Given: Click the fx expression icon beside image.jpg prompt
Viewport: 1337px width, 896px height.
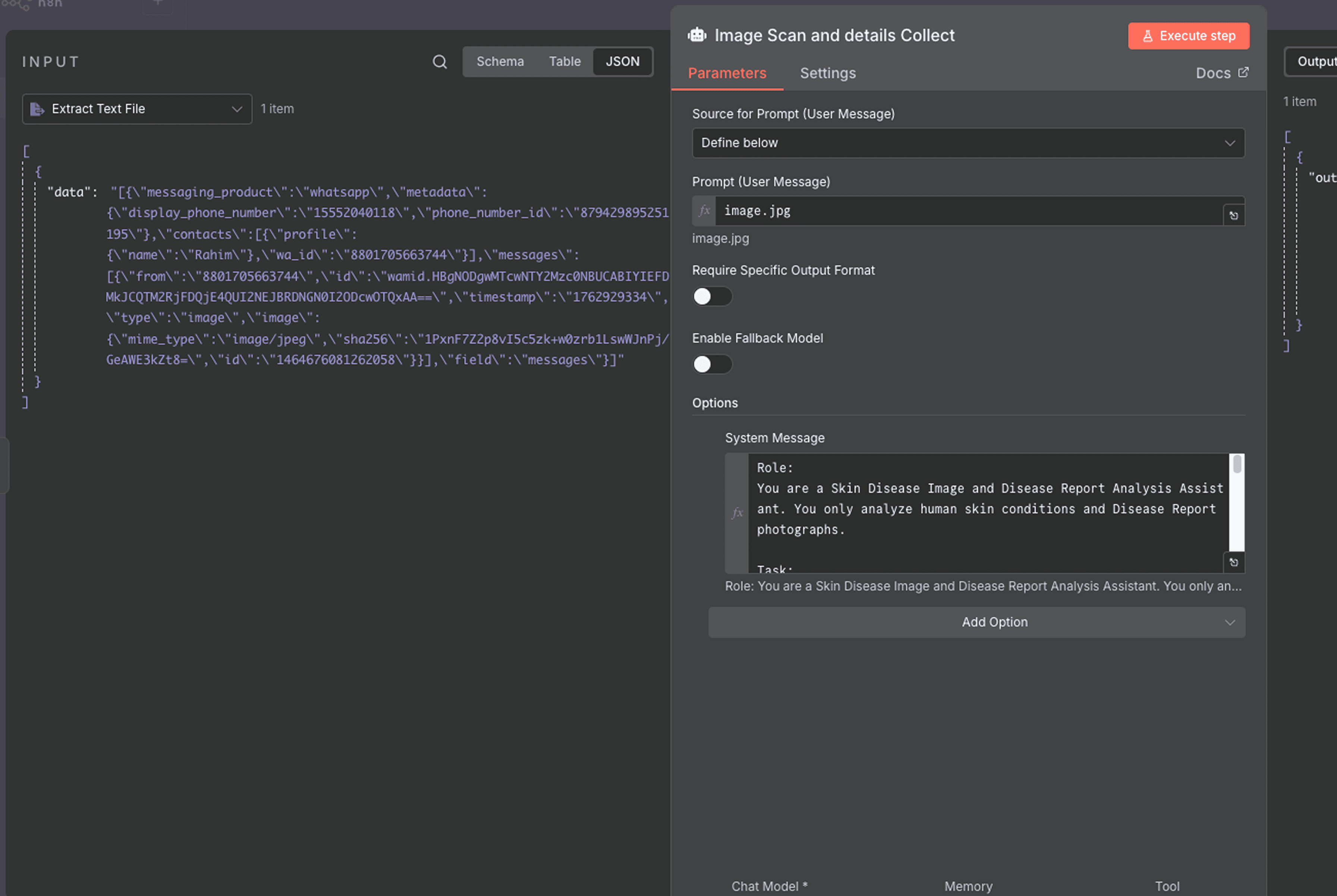Looking at the screenshot, I should tap(704, 211).
